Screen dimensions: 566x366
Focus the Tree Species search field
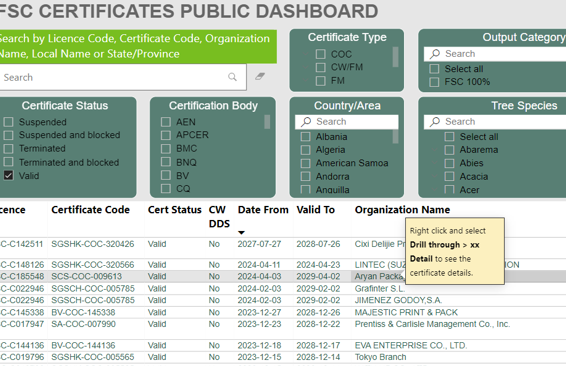pos(495,122)
